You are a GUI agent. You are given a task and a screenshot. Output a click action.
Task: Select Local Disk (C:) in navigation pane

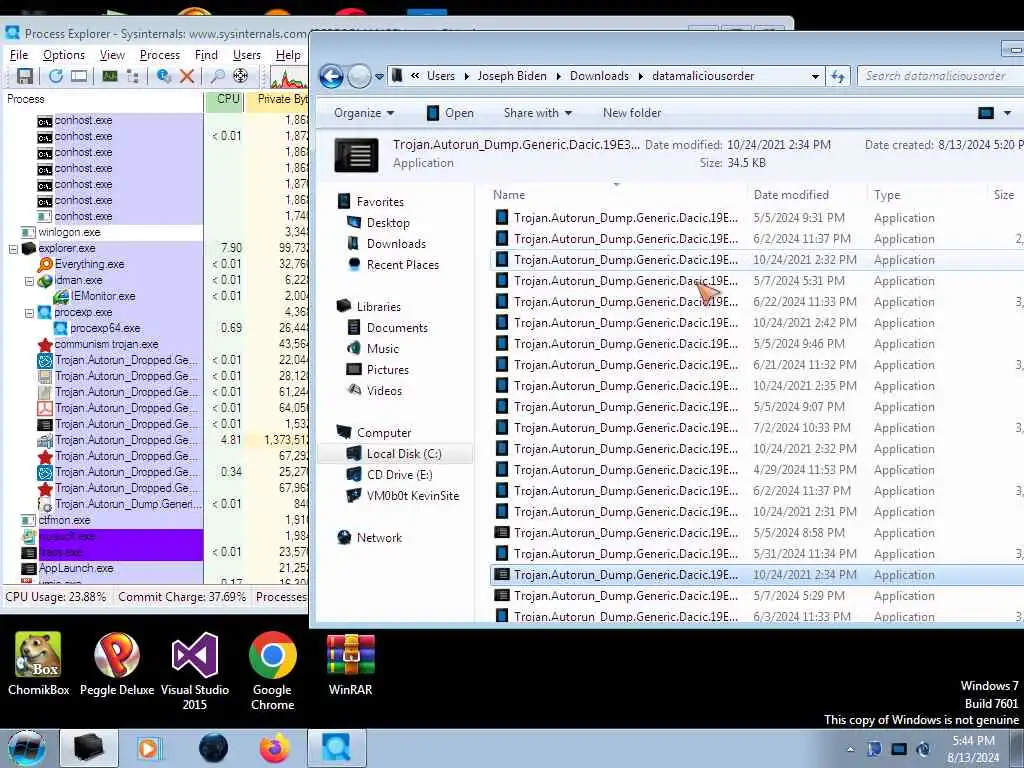(395, 454)
